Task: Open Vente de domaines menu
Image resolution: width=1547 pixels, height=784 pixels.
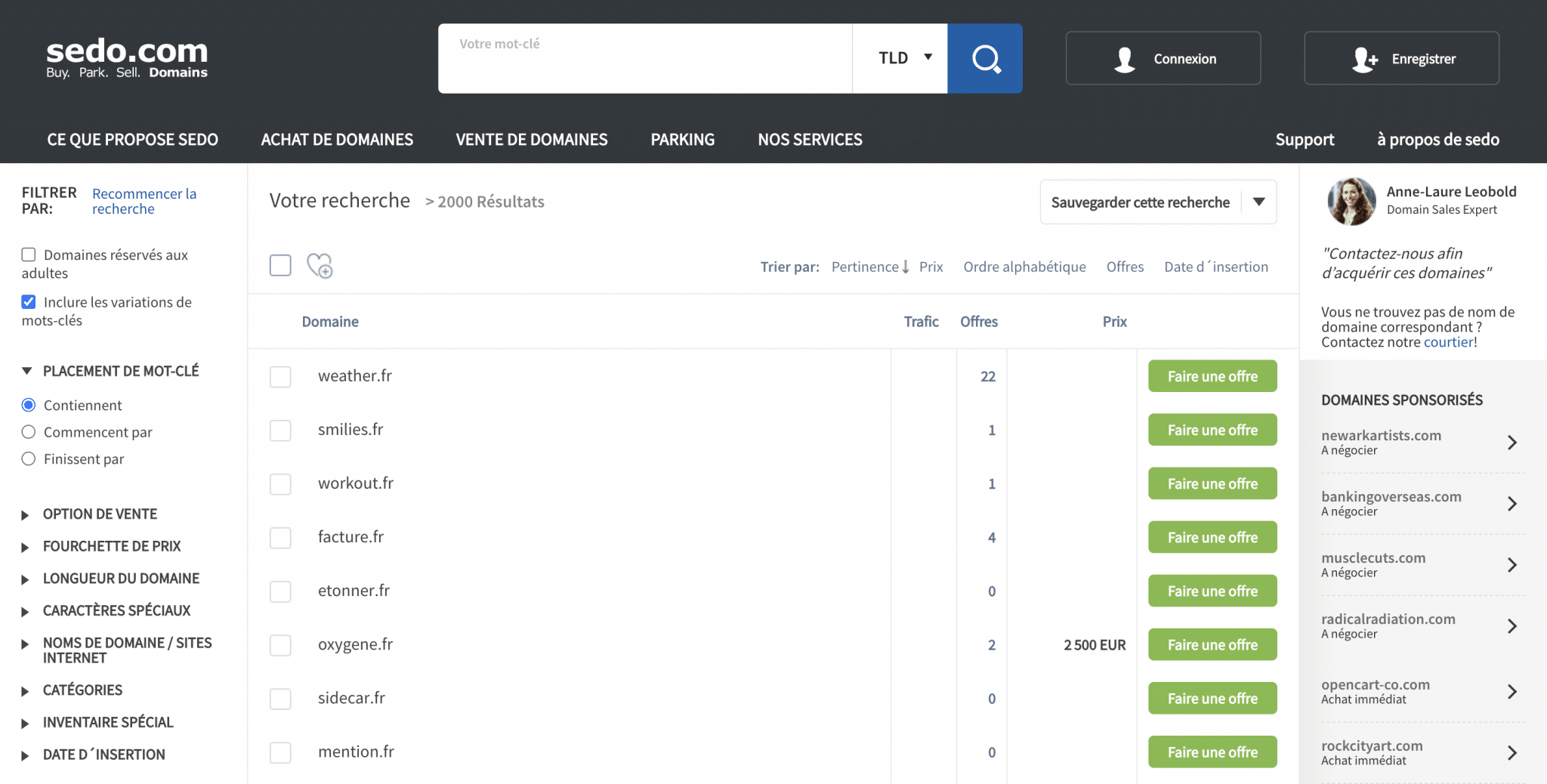Action: pyautogui.click(x=532, y=140)
